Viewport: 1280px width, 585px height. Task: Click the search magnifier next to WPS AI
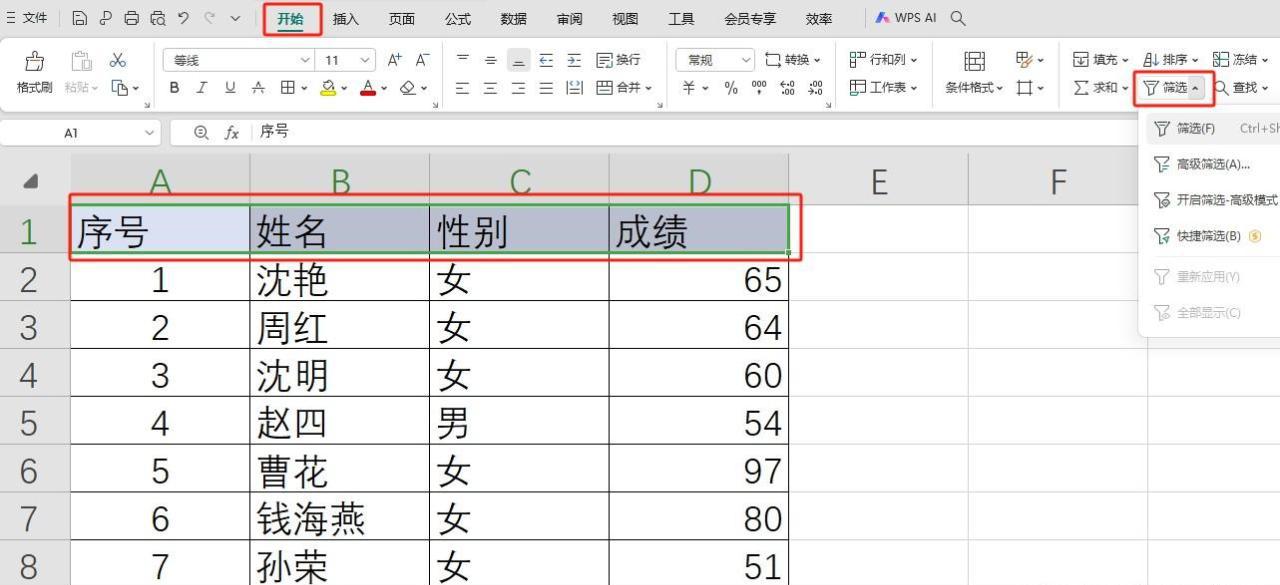pos(958,18)
